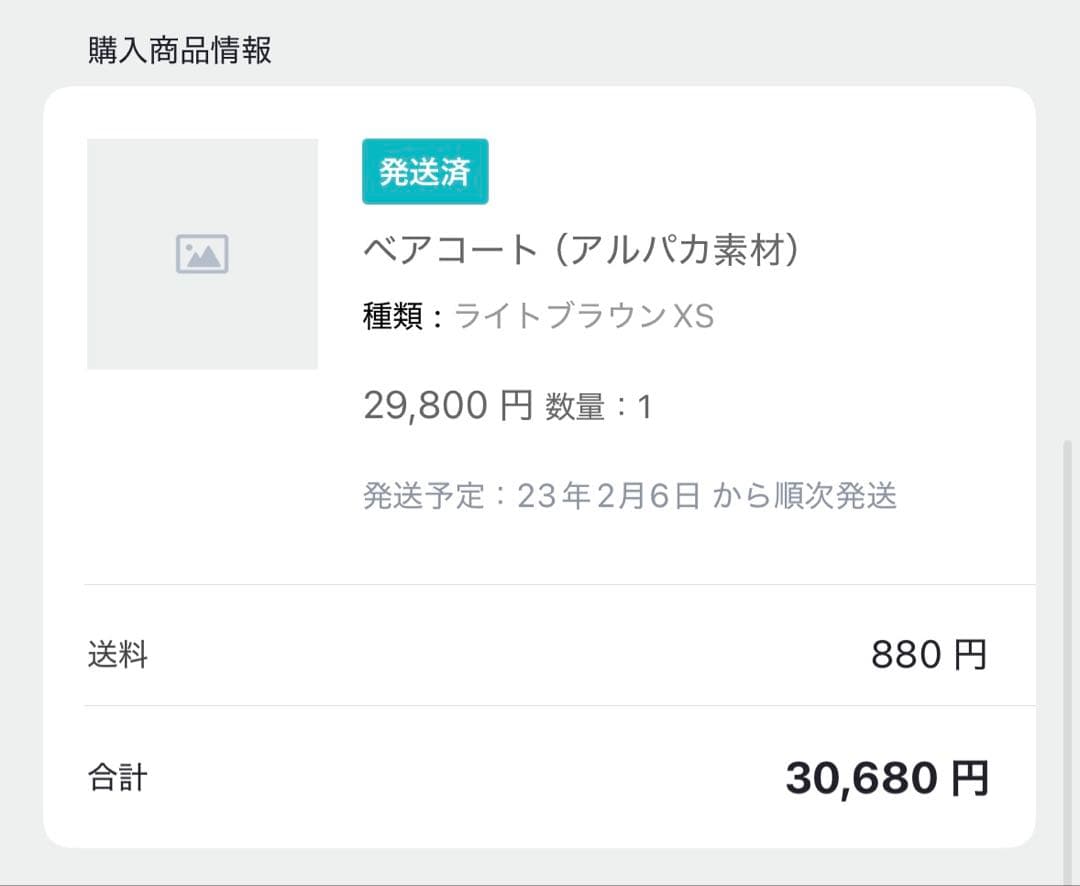The image size is (1080, 886).
Task: Click the 29,800 円 item price
Action: 447,406
